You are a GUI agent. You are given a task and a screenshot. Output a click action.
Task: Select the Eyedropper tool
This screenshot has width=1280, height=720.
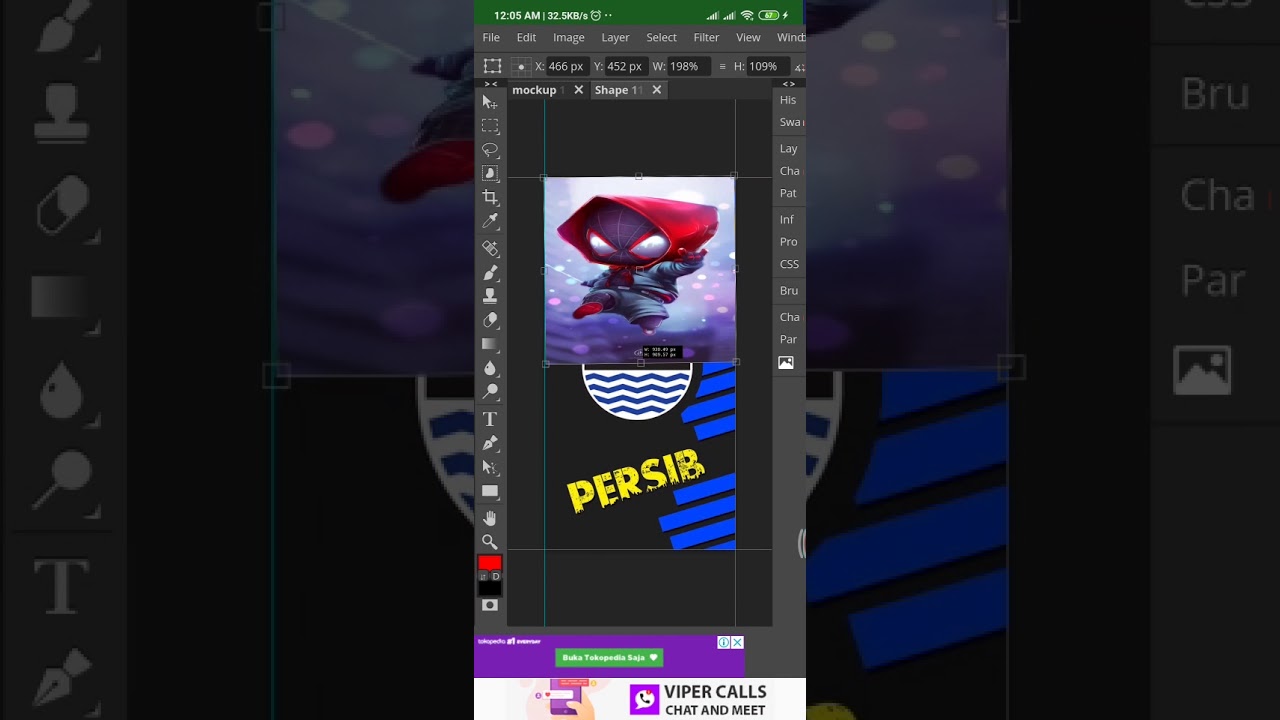[490, 221]
